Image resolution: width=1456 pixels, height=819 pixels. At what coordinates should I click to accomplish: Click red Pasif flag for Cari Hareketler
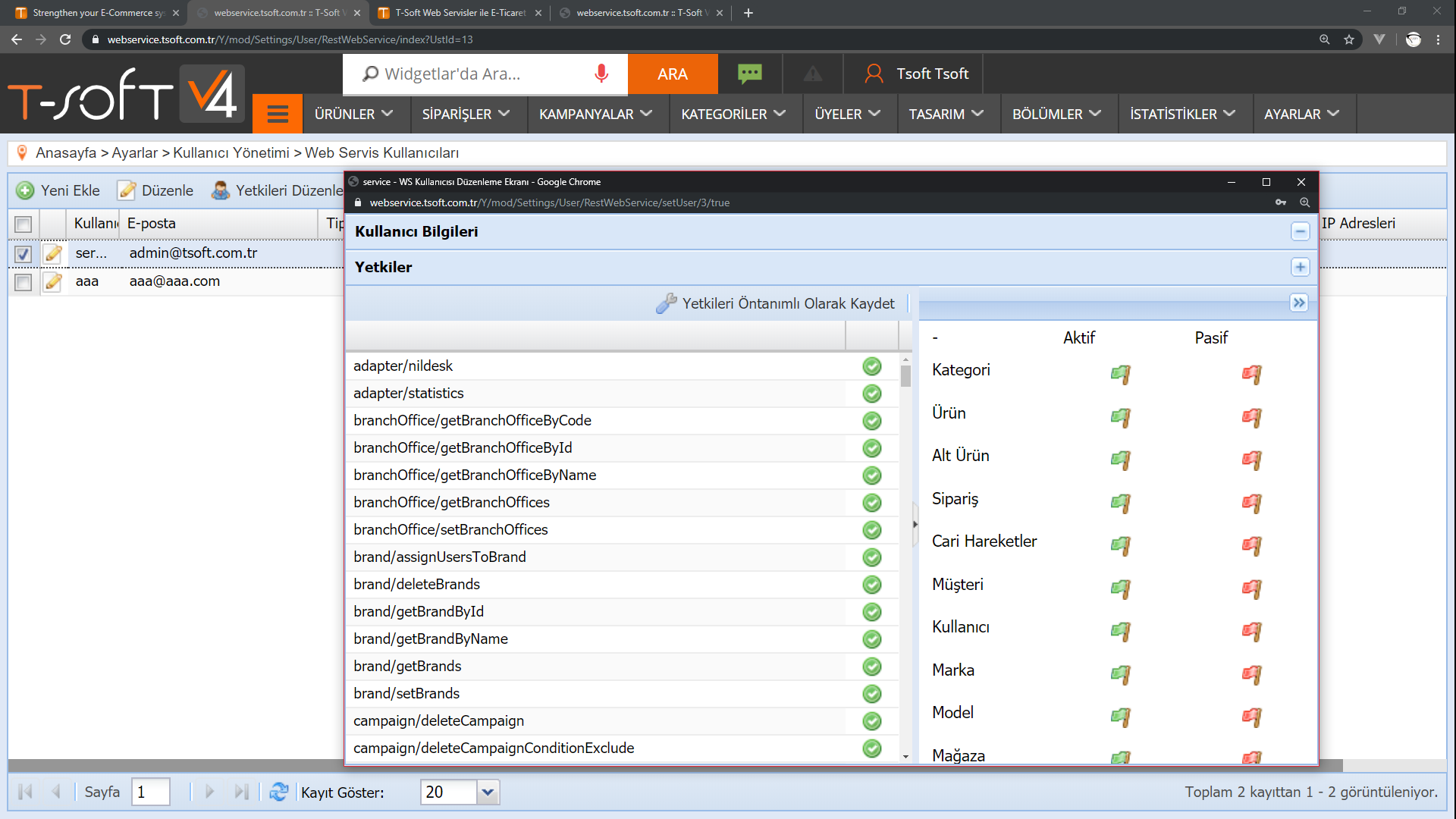click(x=1251, y=545)
